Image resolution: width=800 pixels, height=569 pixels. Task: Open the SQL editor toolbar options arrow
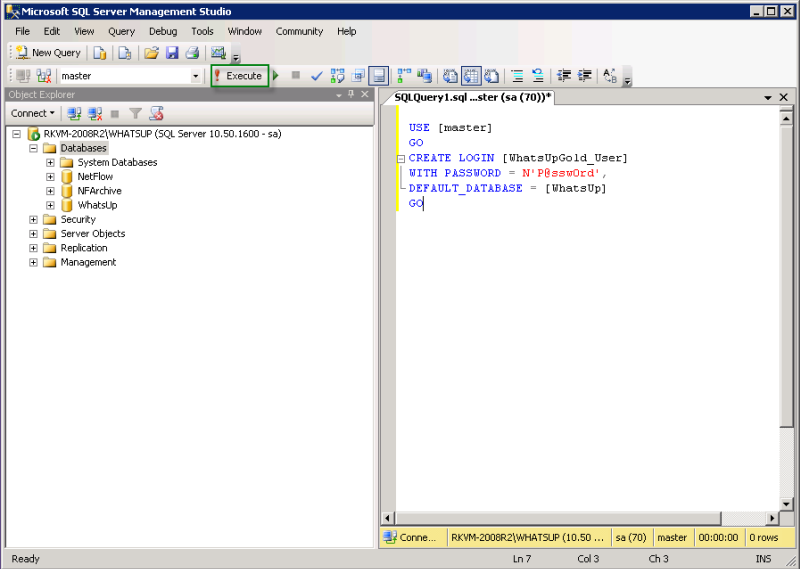(x=628, y=78)
